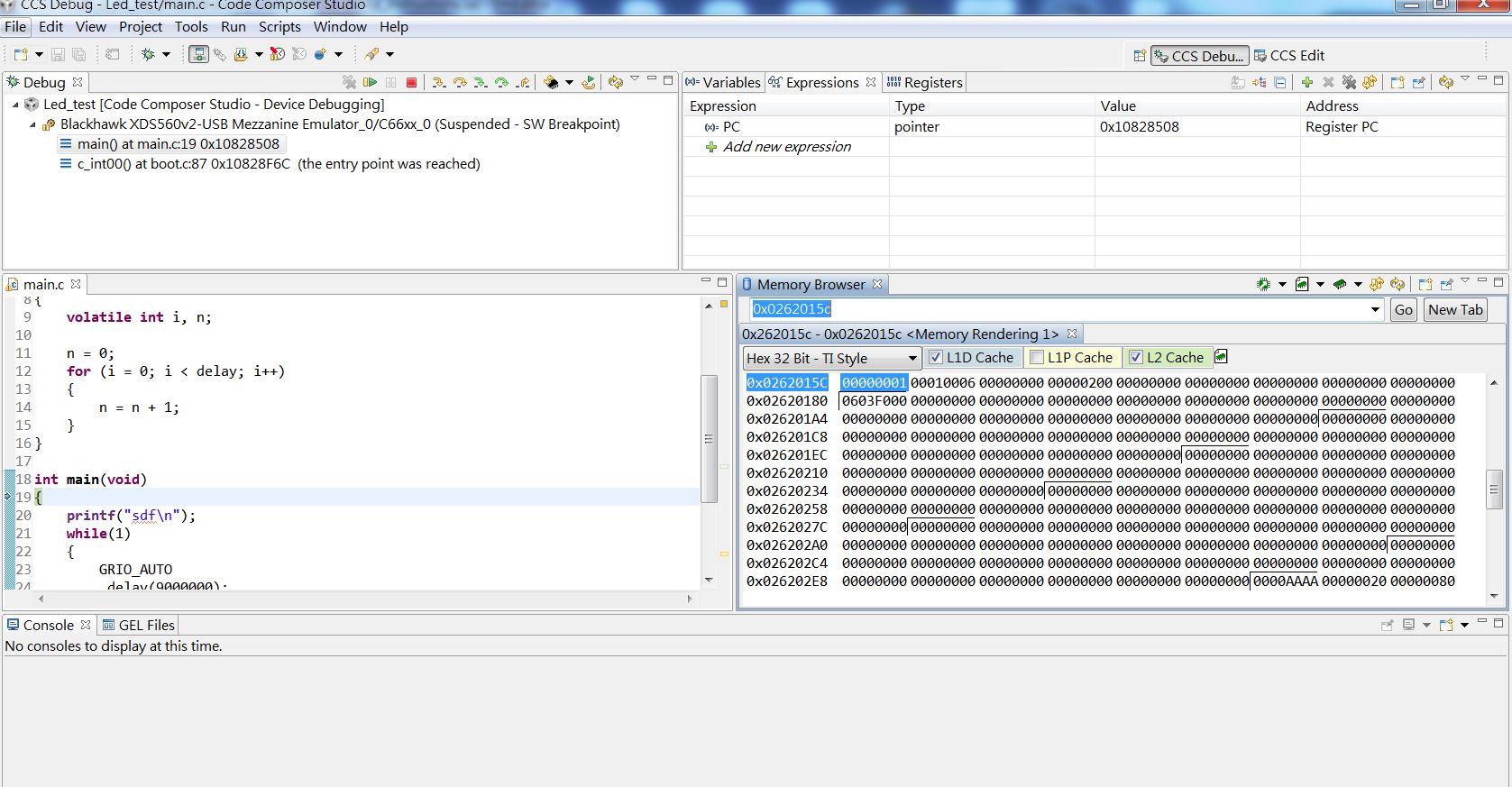Open dropdown arrow beside flashlight search icon
The image size is (1512, 787).
click(389, 54)
